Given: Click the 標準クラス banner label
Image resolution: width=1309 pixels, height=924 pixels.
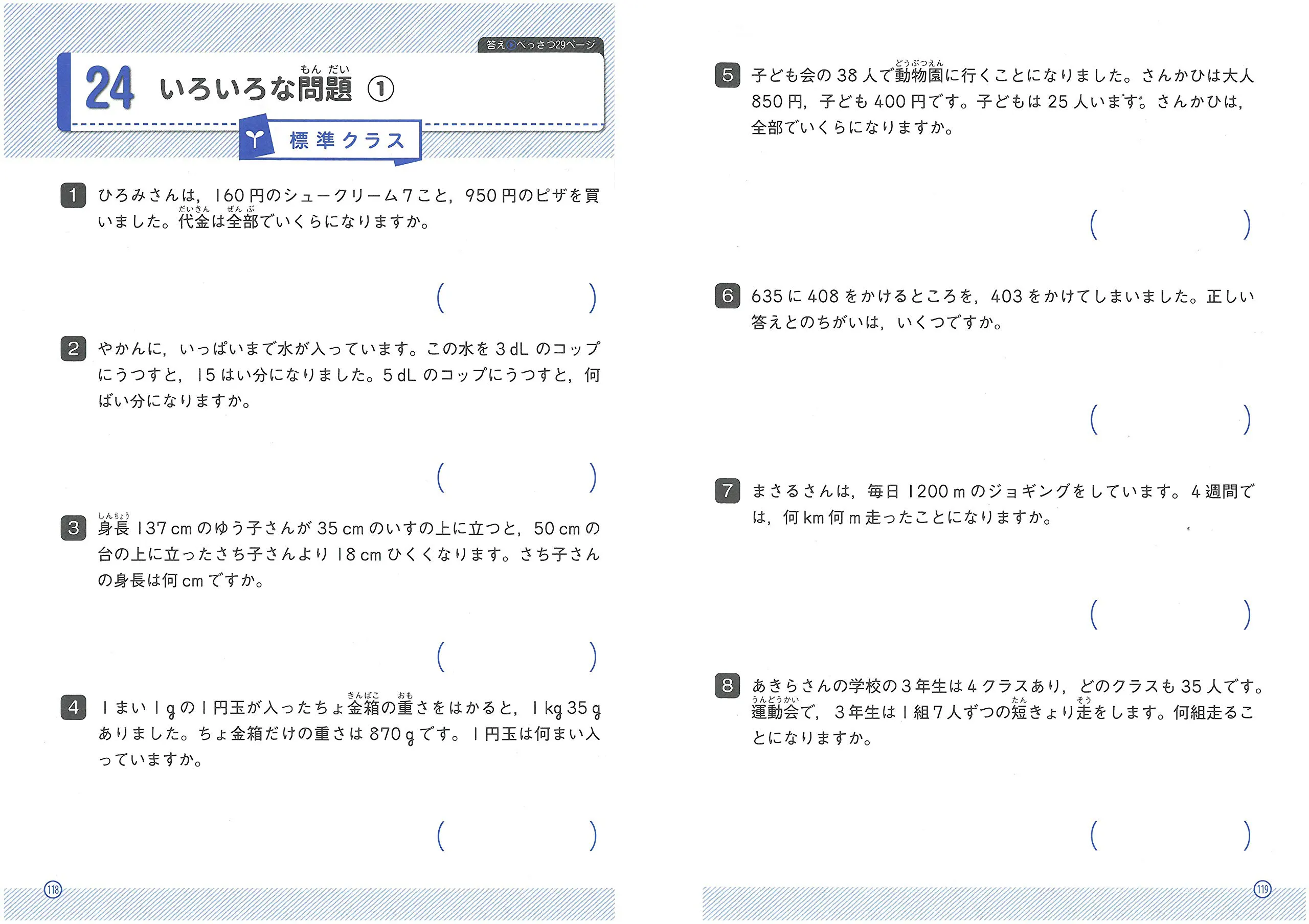Looking at the screenshot, I should (x=347, y=140).
